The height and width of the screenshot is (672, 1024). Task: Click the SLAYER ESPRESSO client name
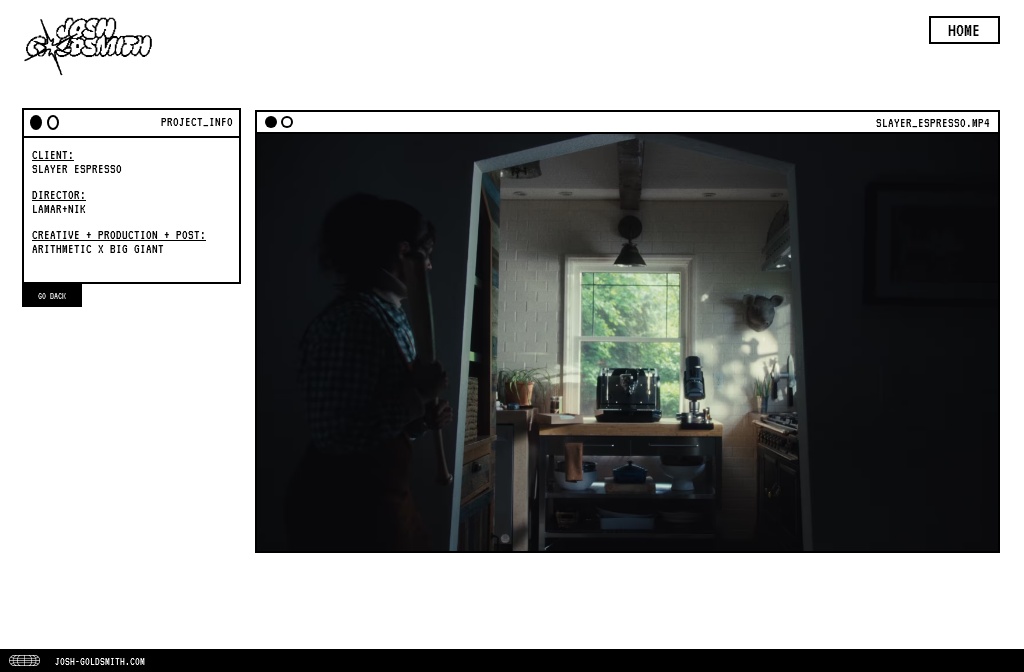77,169
